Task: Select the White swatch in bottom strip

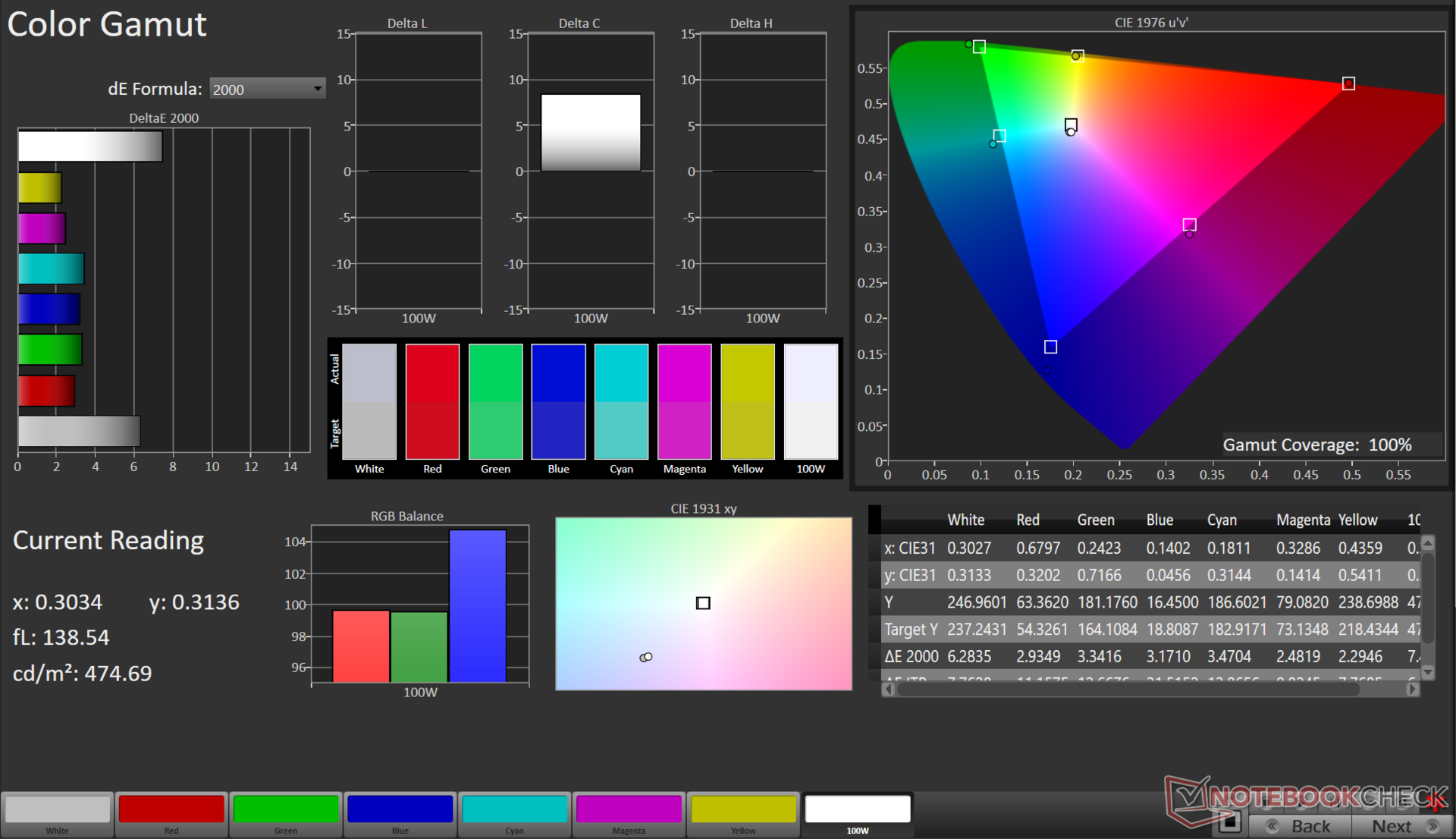Action: [58, 810]
